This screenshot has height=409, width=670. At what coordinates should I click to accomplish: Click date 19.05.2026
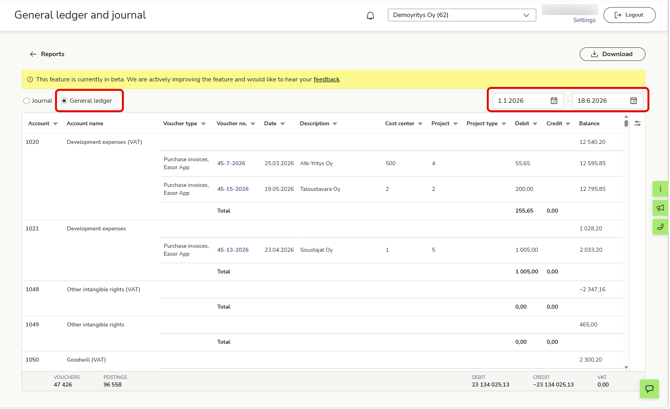pyautogui.click(x=279, y=189)
